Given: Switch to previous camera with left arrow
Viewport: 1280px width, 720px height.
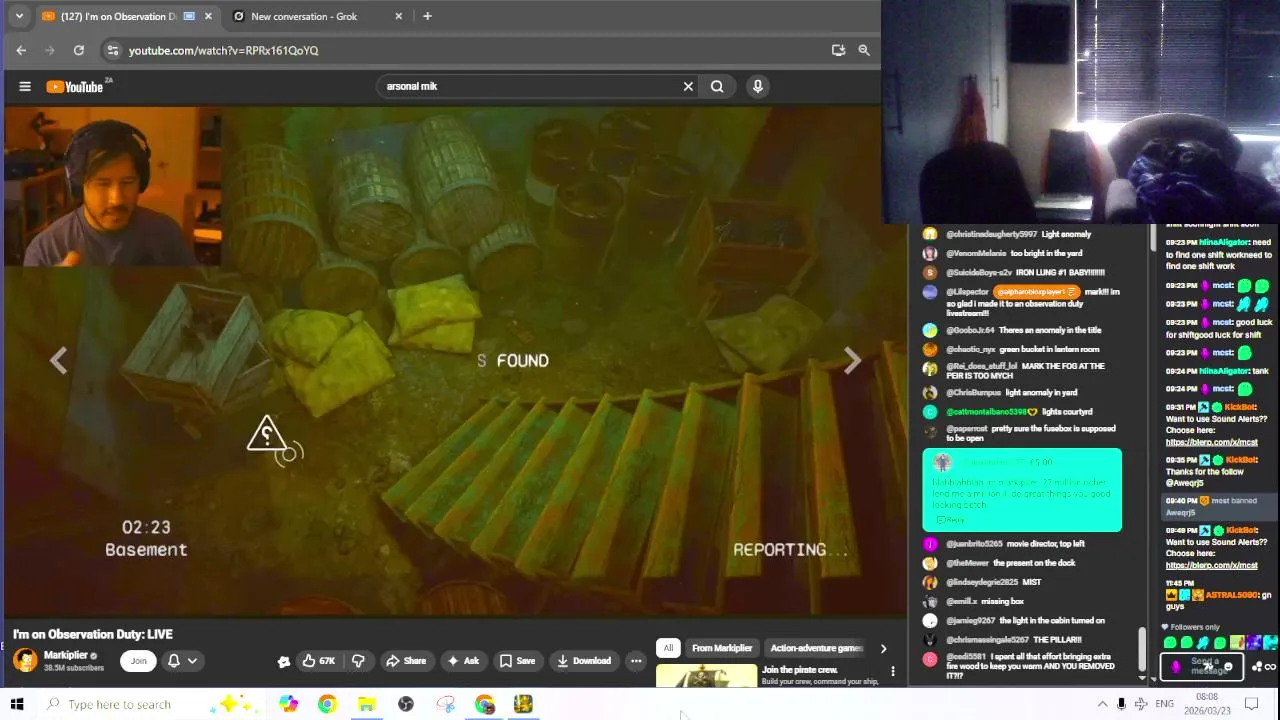Looking at the screenshot, I should (x=59, y=361).
